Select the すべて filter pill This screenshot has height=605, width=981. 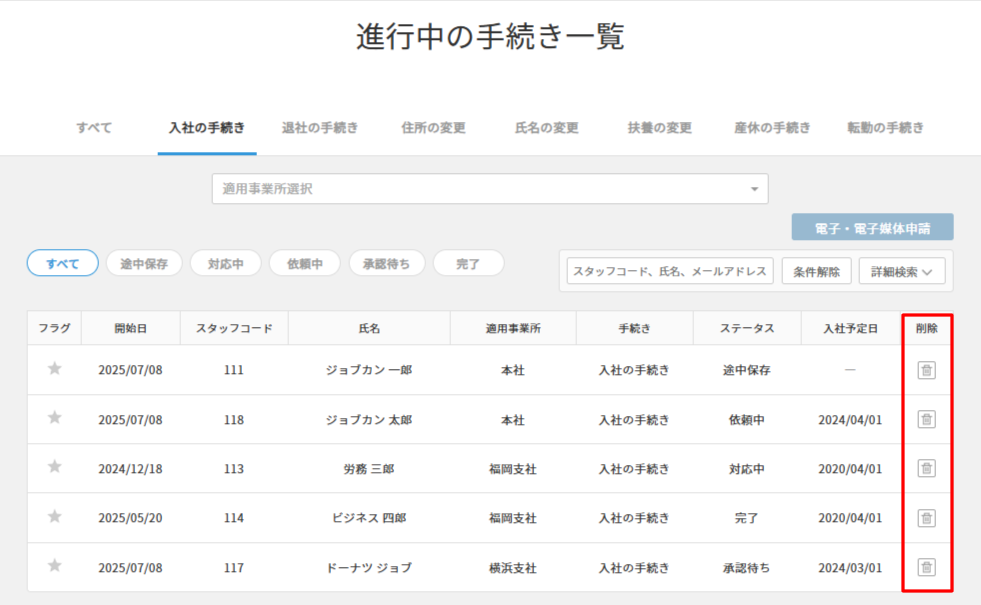(62, 262)
